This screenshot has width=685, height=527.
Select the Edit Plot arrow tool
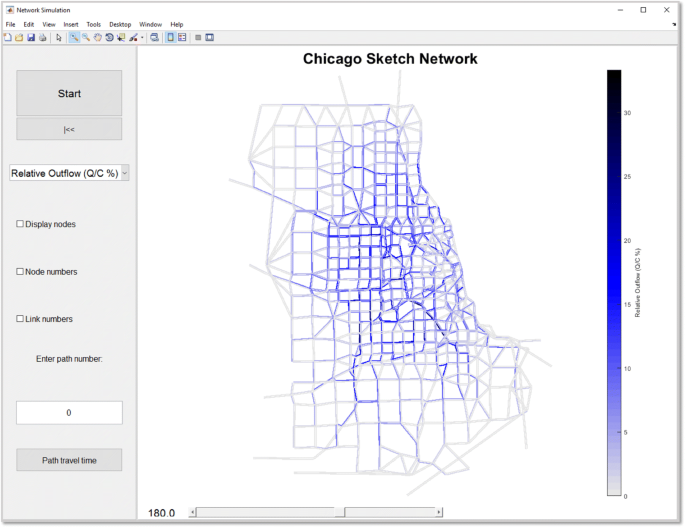click(59, 38)
